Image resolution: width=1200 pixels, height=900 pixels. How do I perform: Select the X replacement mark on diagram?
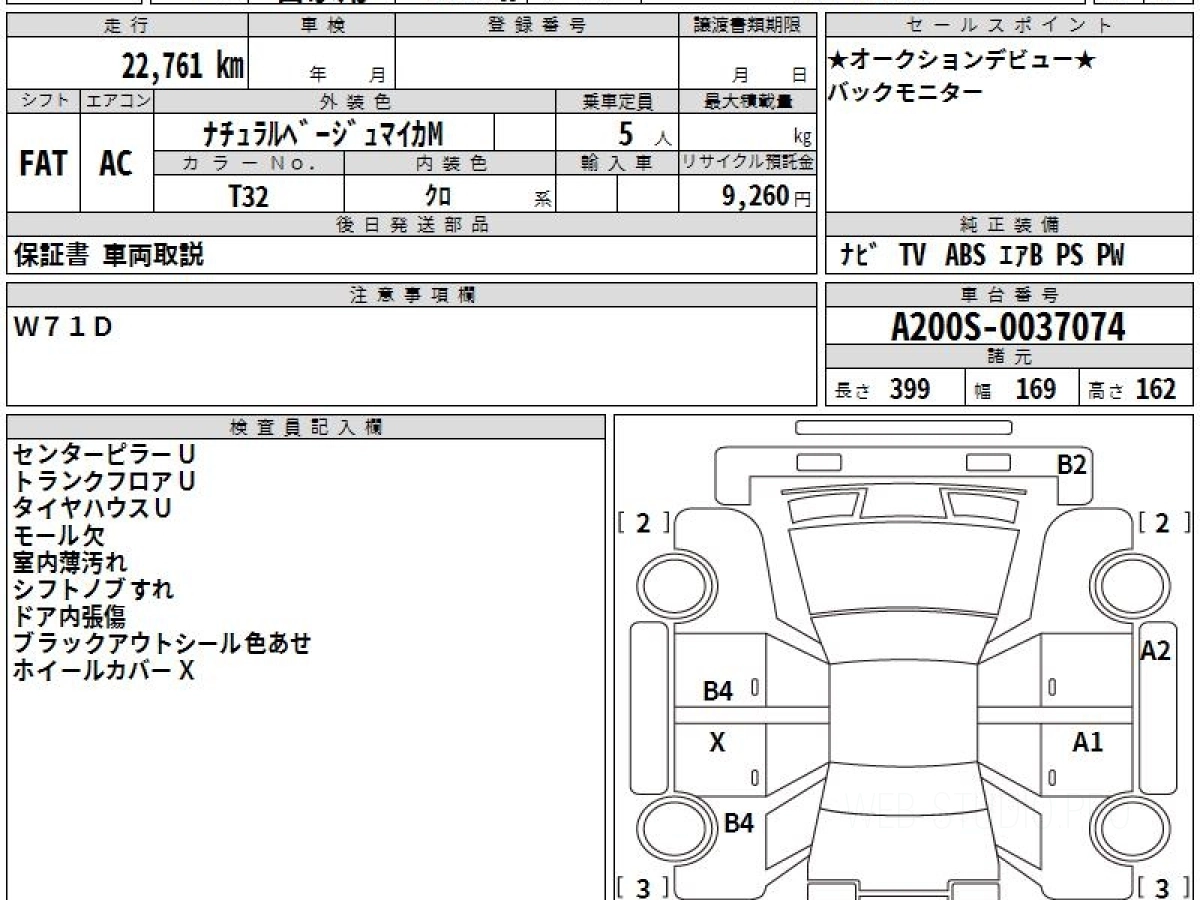point(717,743)
